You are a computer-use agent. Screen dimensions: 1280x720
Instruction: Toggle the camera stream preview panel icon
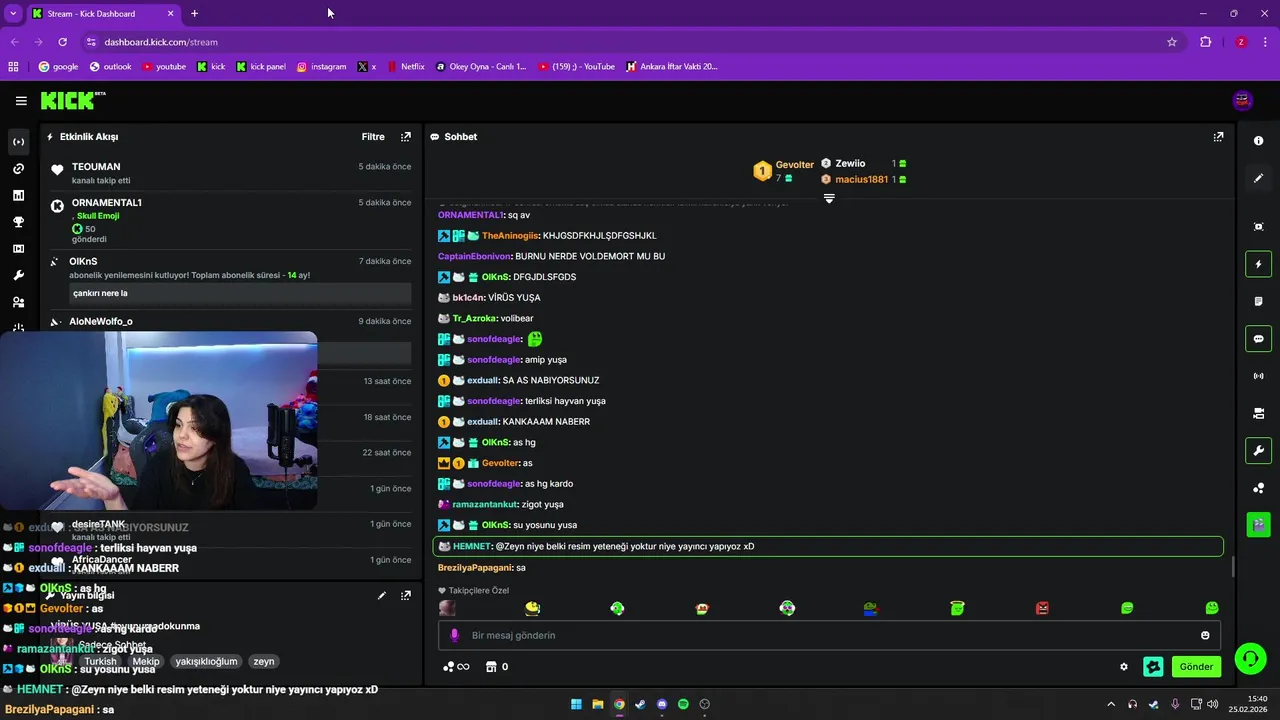[1258, 413]
